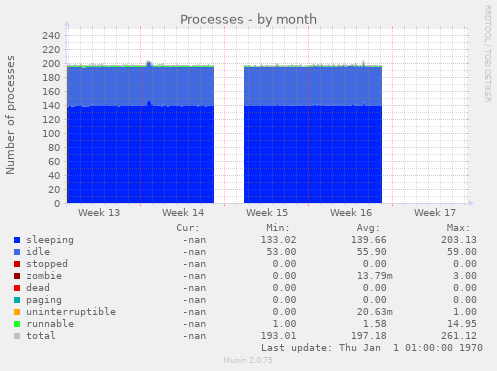Click the 'Last update' timestamp line
The image size is (497, 371).
click(x=372, y=348)
